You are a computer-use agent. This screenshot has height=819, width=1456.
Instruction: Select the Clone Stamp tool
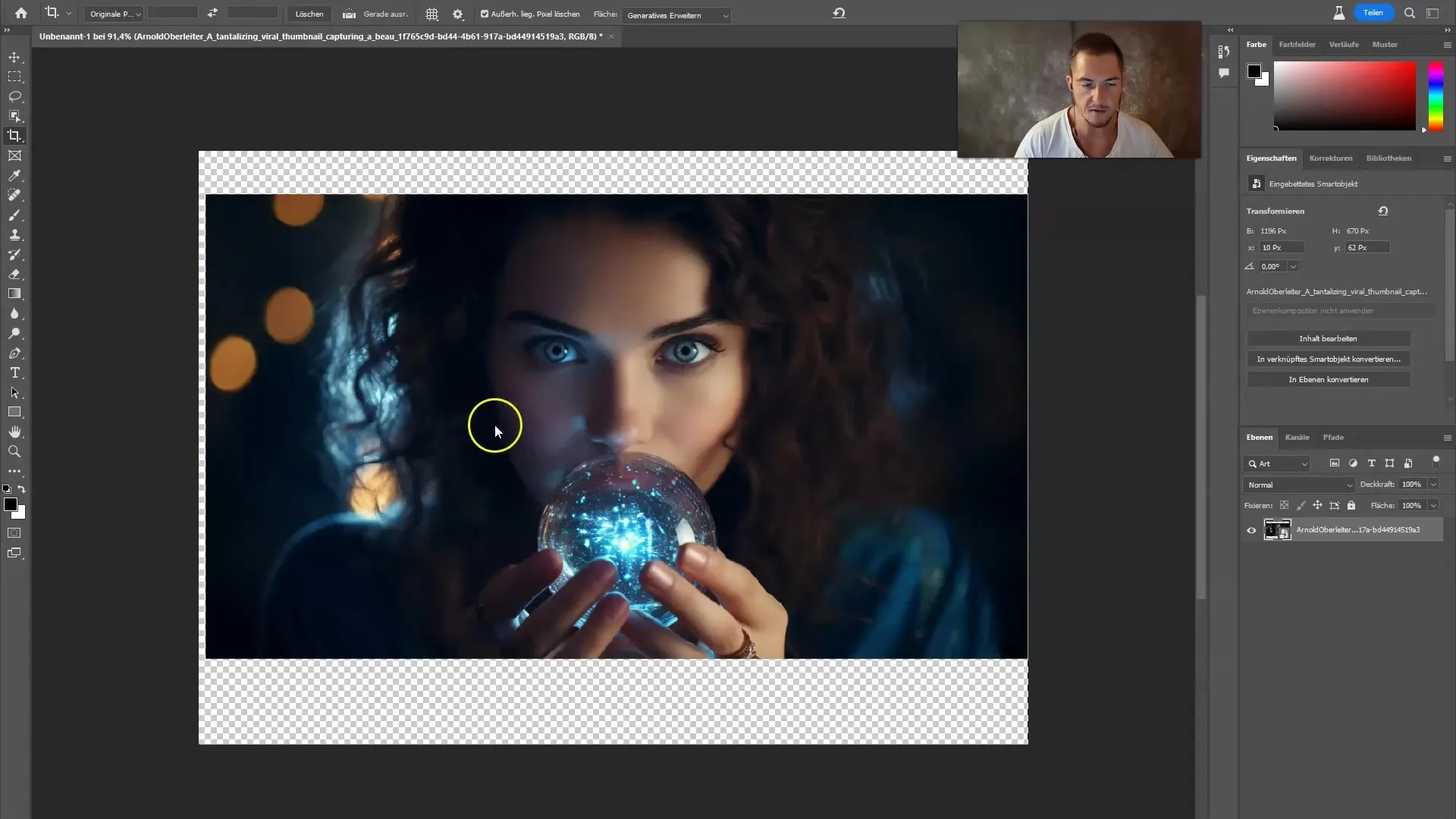point(14,234)
